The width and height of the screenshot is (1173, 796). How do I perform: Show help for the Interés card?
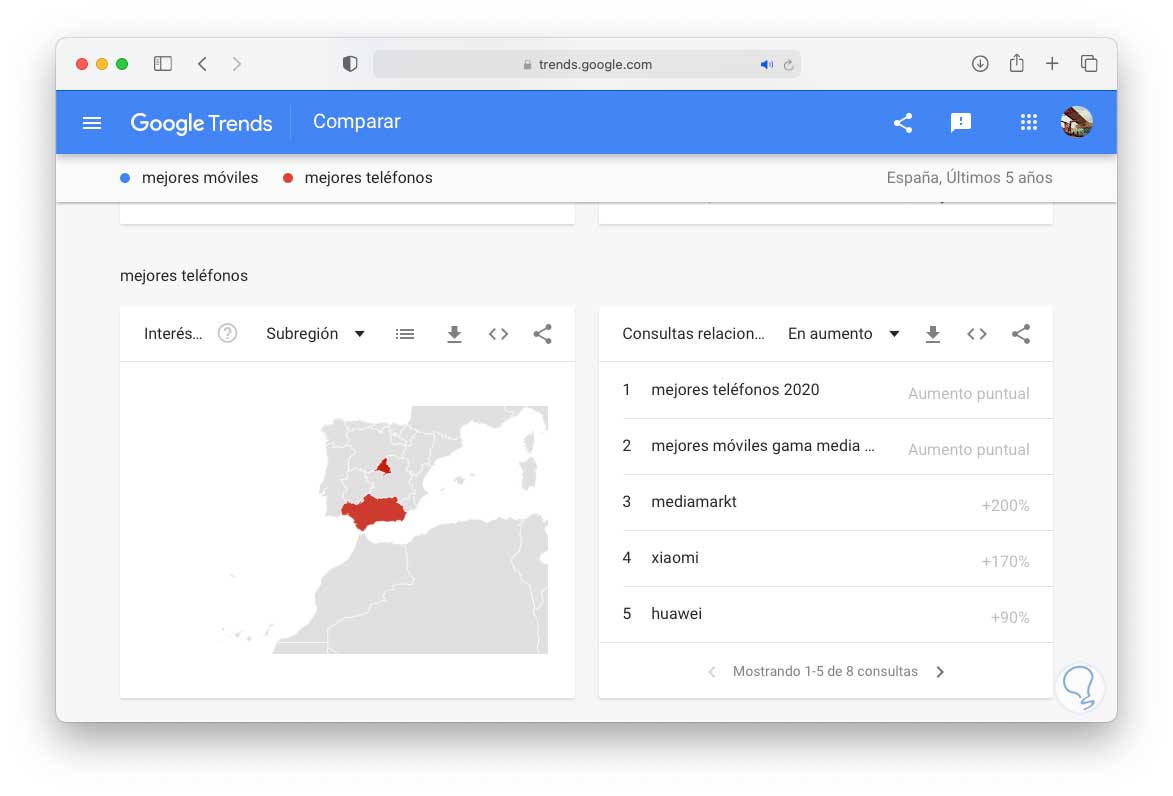[228, 334]
